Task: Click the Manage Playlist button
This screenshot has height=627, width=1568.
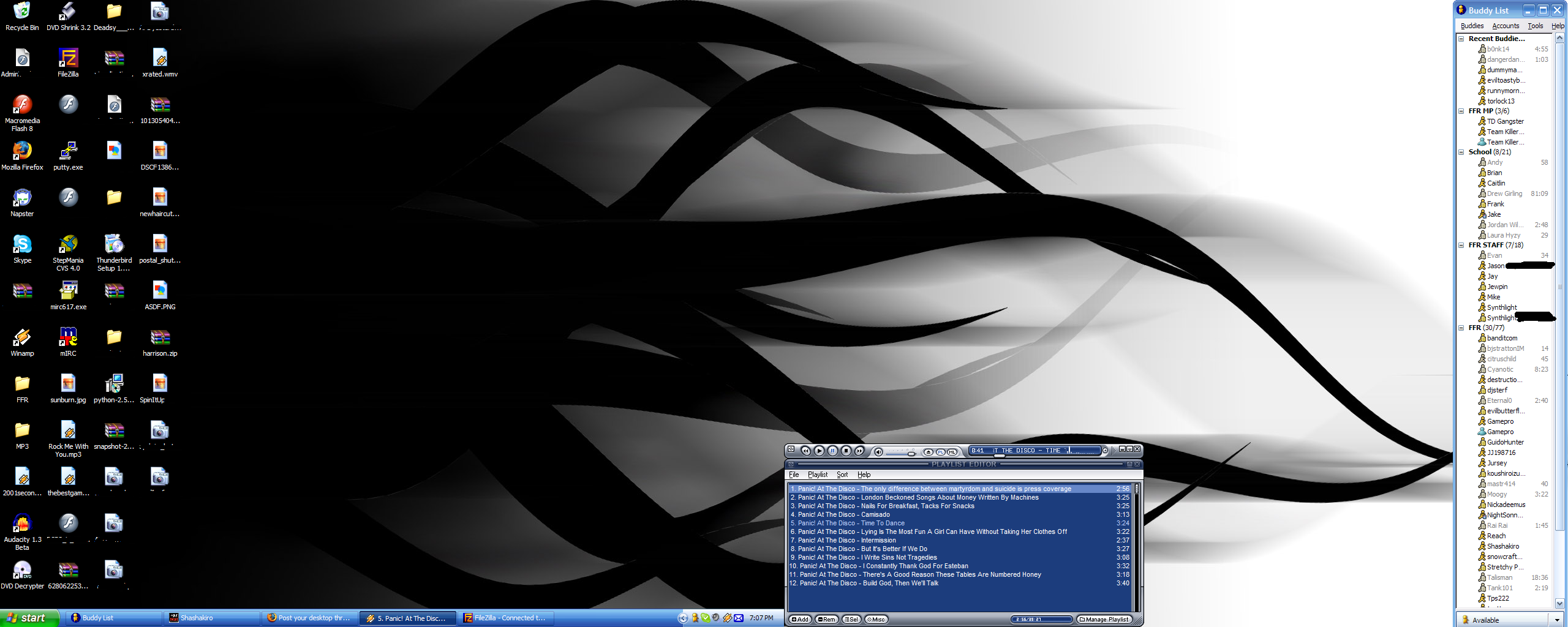Action: point(1104,620)
